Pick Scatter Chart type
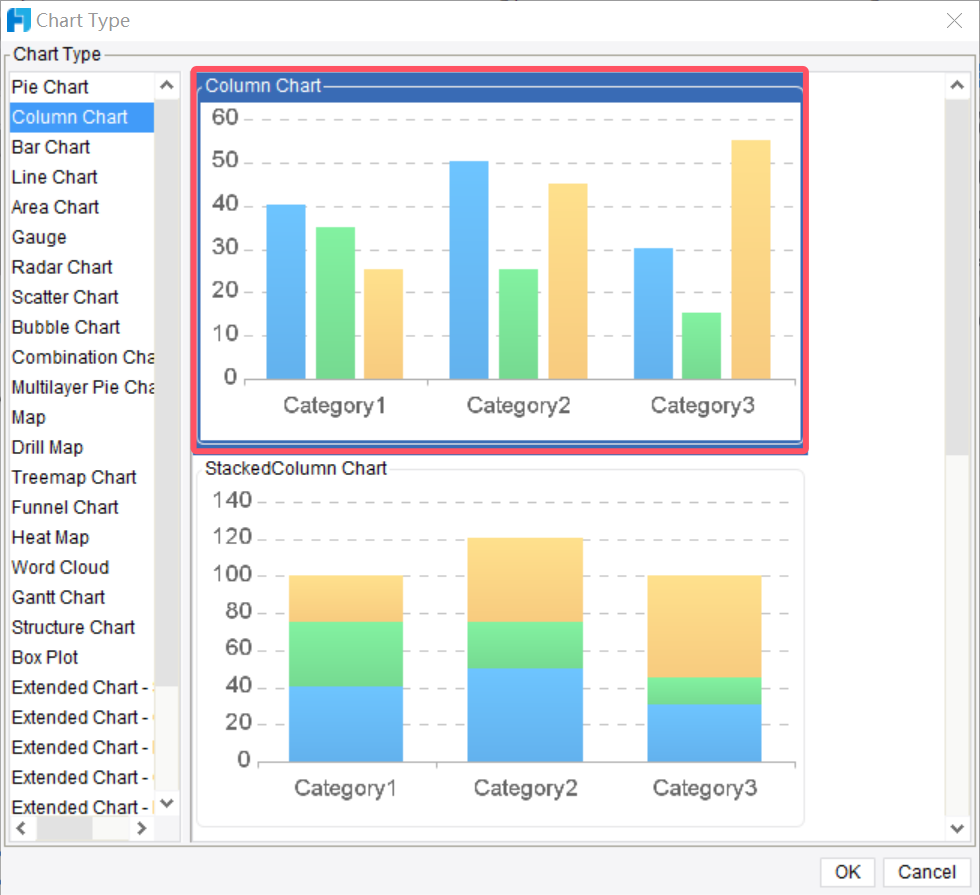The width and height of the screenshot is (980, 895). (x=82, y=297)
